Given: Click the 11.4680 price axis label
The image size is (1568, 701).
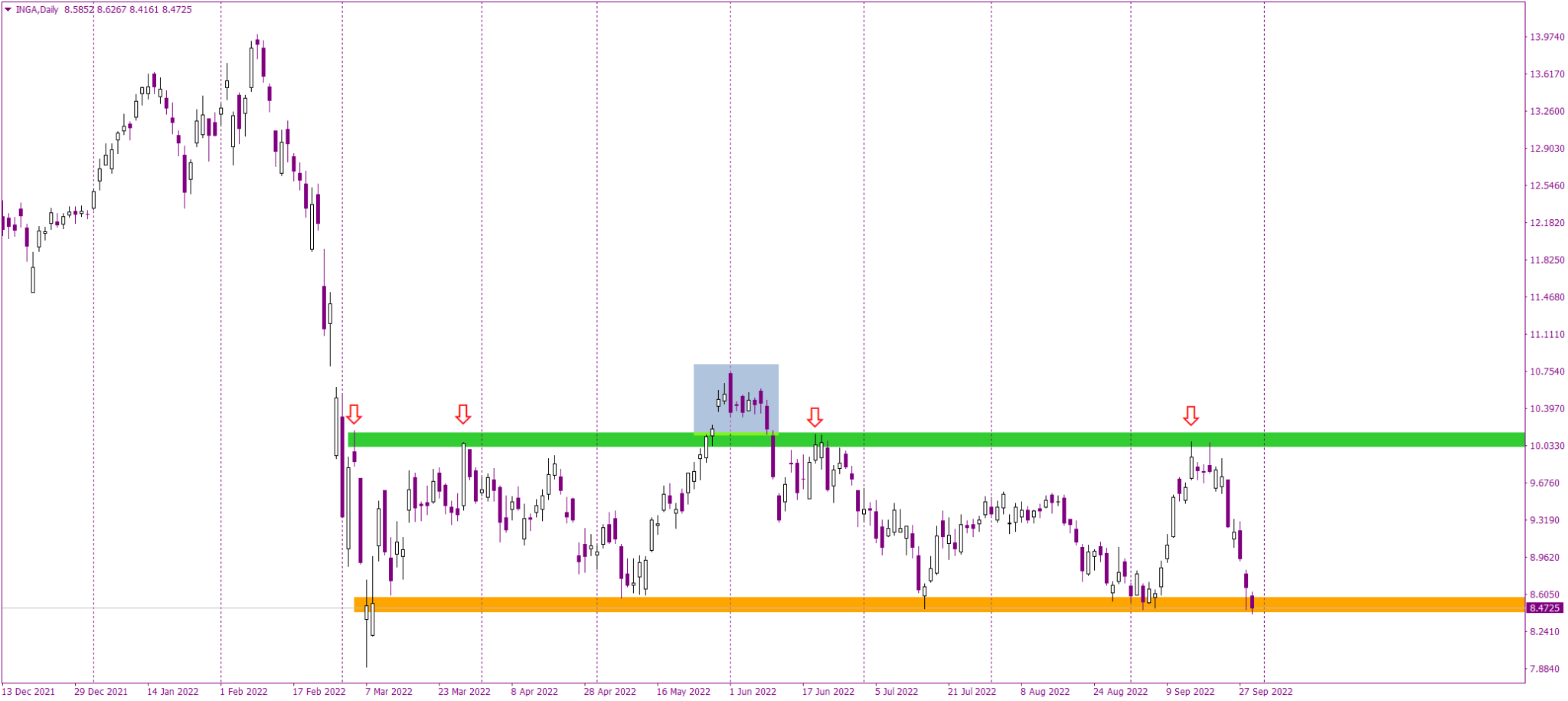Looking at the screenshot, I should coord(1547,297).
